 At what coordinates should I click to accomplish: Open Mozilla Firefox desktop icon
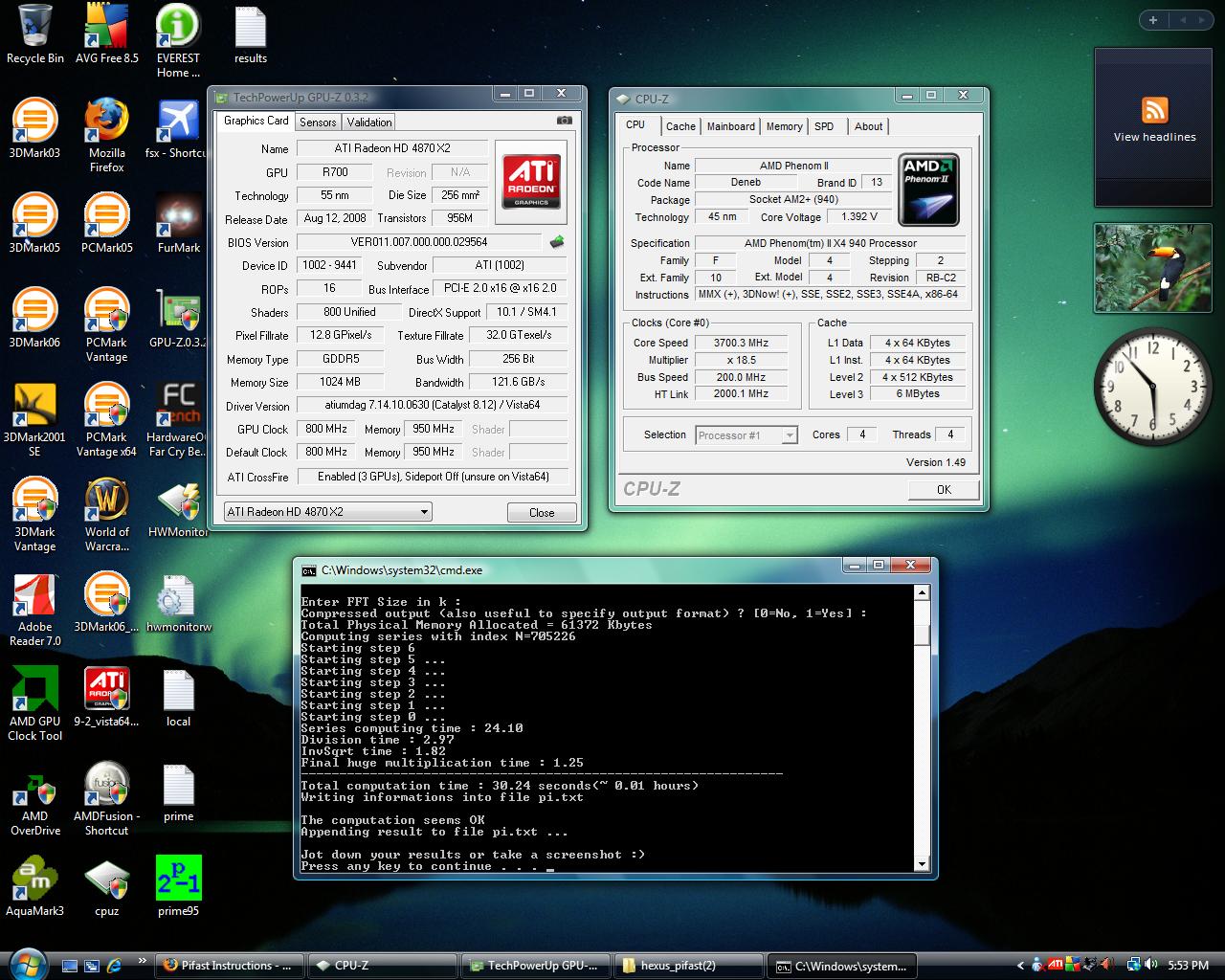pyautogui.click(x=106, y=135)
